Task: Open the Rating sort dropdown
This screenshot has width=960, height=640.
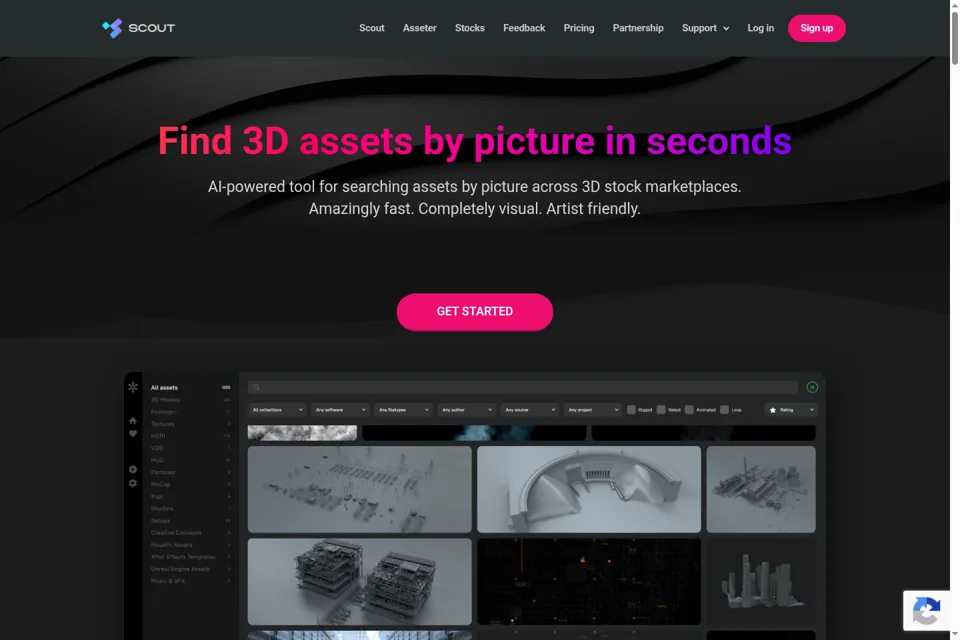Action: tap(791, 410)
